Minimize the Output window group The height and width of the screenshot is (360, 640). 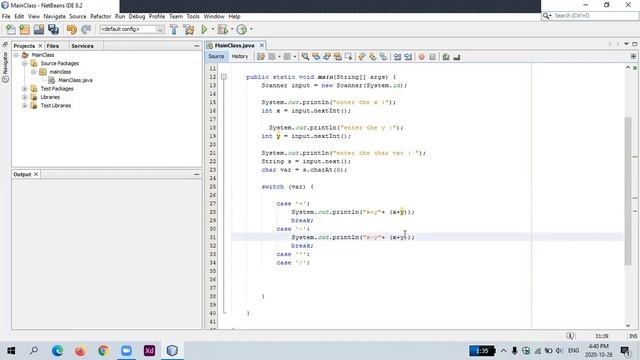[x=197, y=174]
